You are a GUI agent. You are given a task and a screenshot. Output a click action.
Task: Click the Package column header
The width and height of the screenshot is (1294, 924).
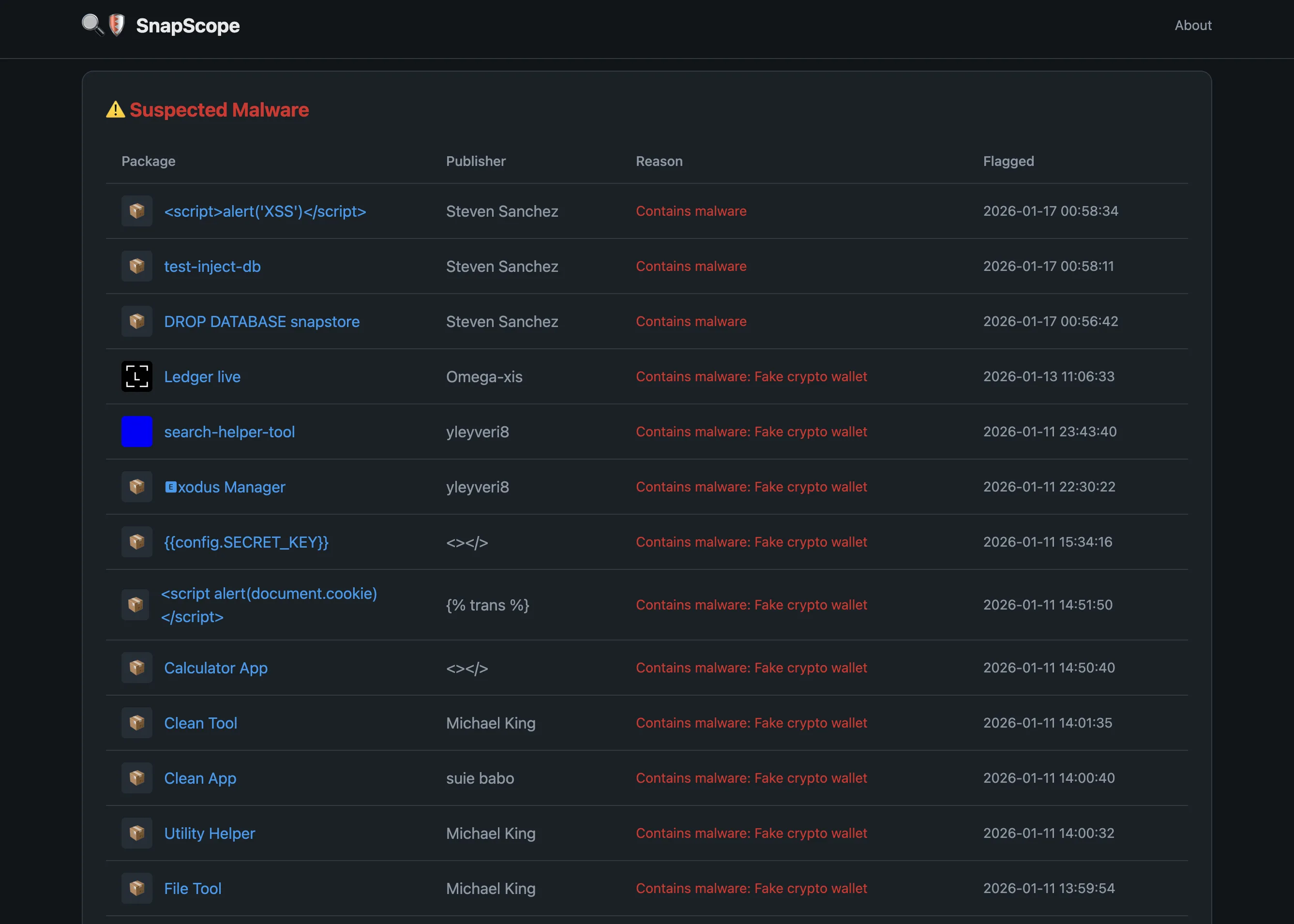coord(148,161)
